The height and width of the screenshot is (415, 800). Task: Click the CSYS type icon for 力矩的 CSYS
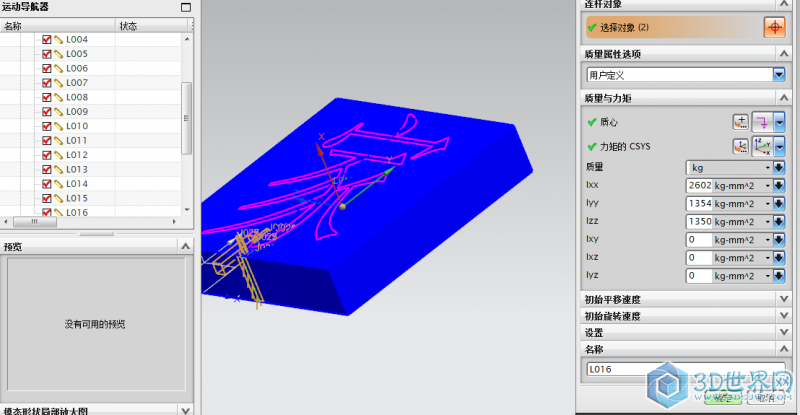coord(763,147)
